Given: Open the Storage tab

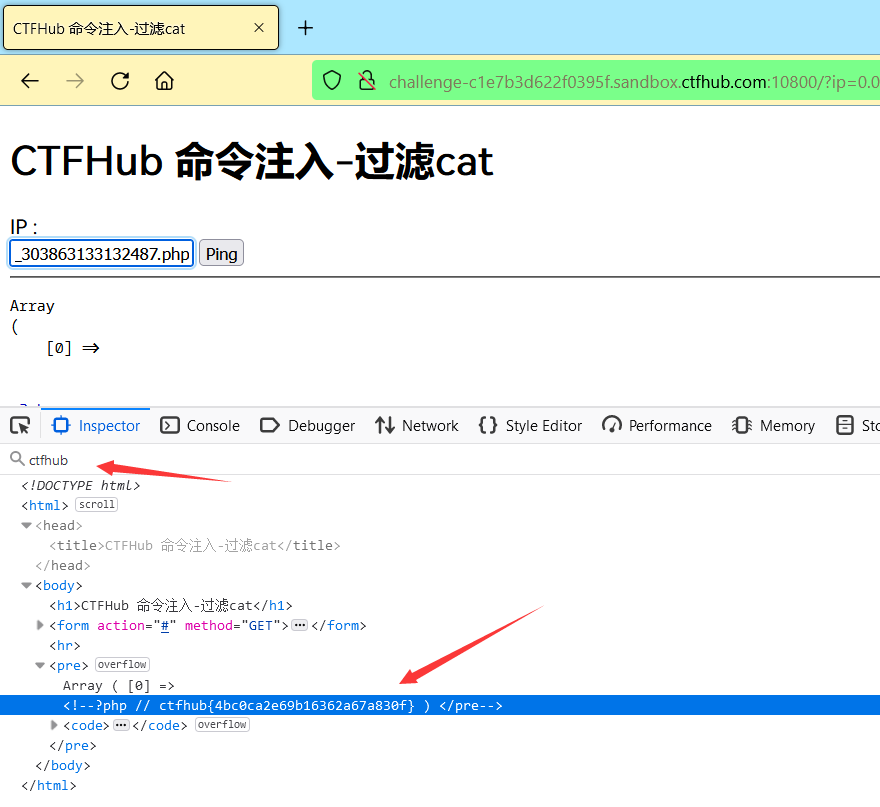Looking at the screenshot, I should point(857,426).
